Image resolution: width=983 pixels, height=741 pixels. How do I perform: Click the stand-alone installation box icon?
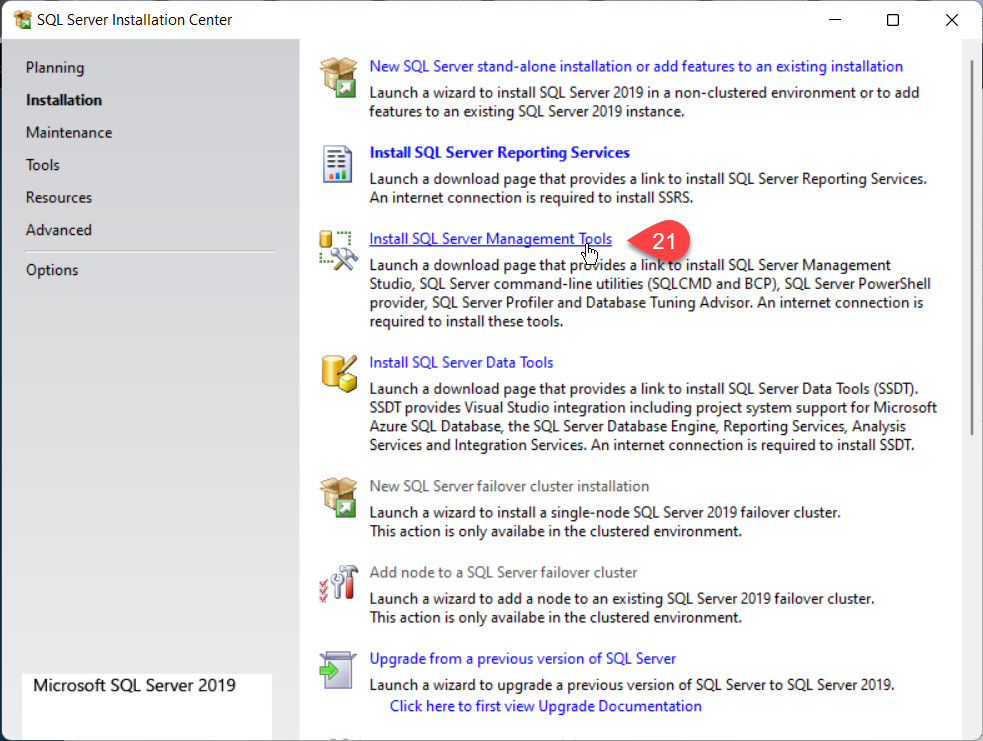339,77
